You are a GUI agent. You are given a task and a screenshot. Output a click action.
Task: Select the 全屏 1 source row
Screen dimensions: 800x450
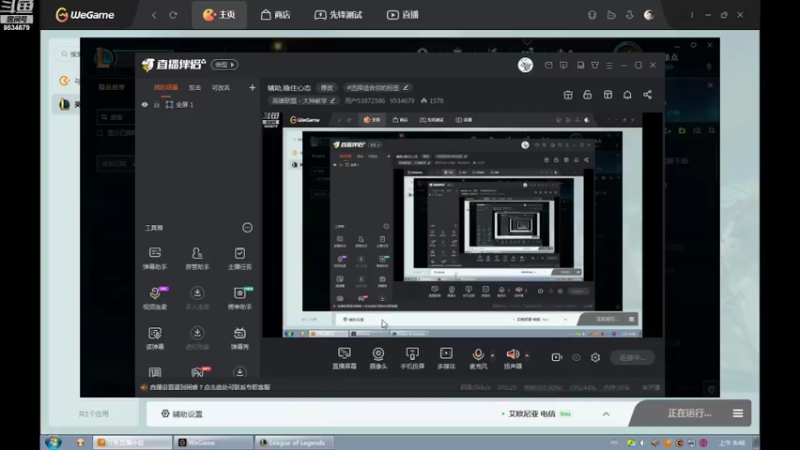point(197,105)
